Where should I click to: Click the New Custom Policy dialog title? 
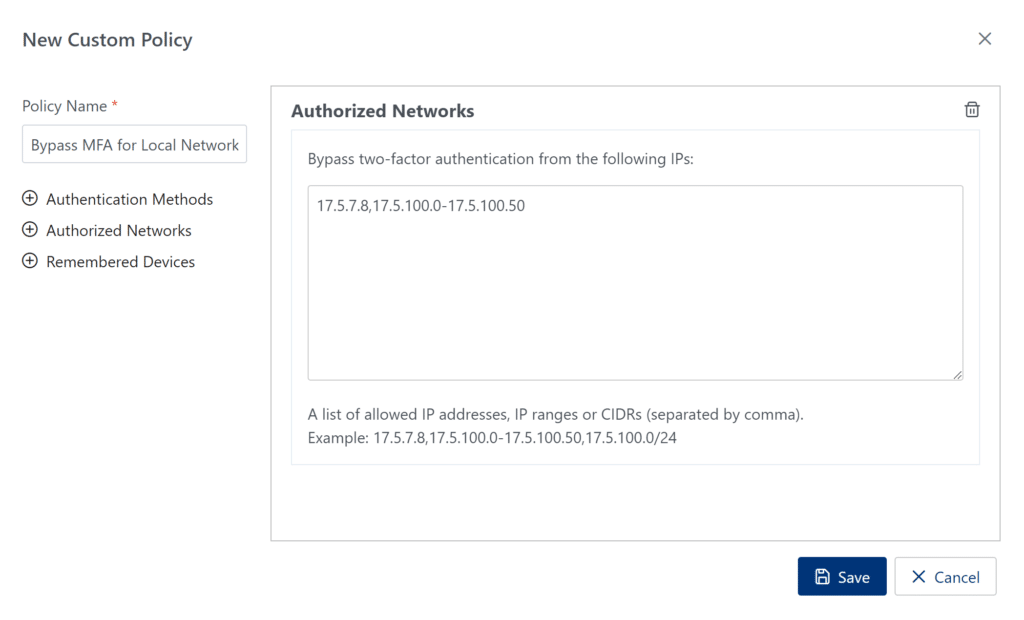[x=107, y=40]
